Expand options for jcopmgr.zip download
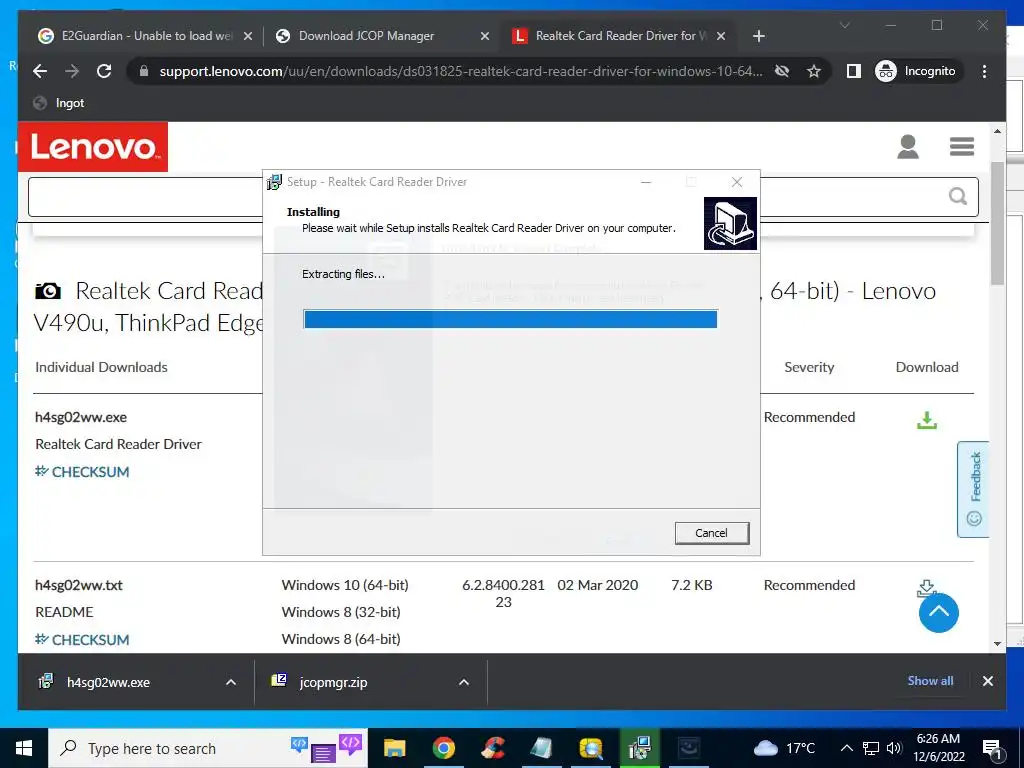Viewport: 1024px width, 768px height. click(x=464, y=682)
